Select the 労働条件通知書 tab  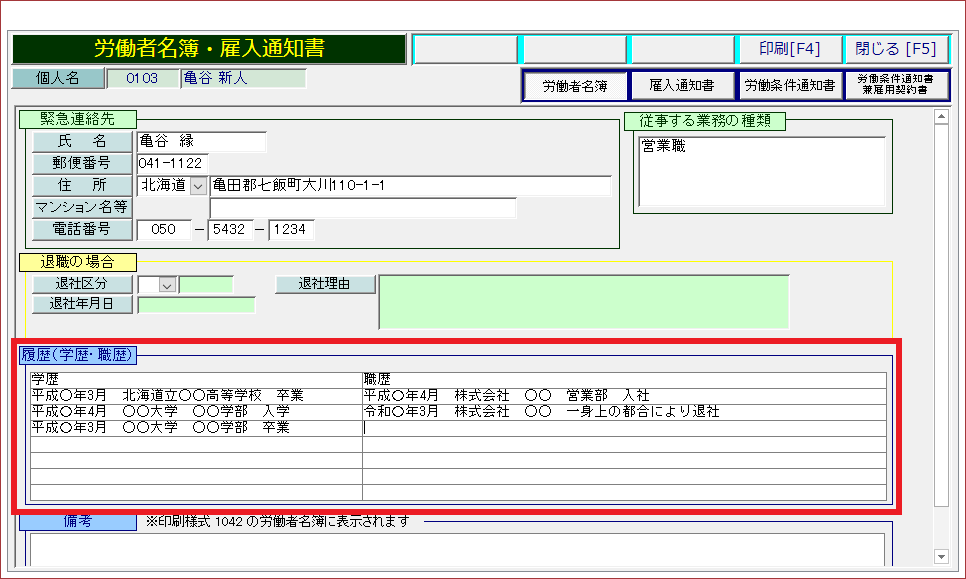click(789, 86)
